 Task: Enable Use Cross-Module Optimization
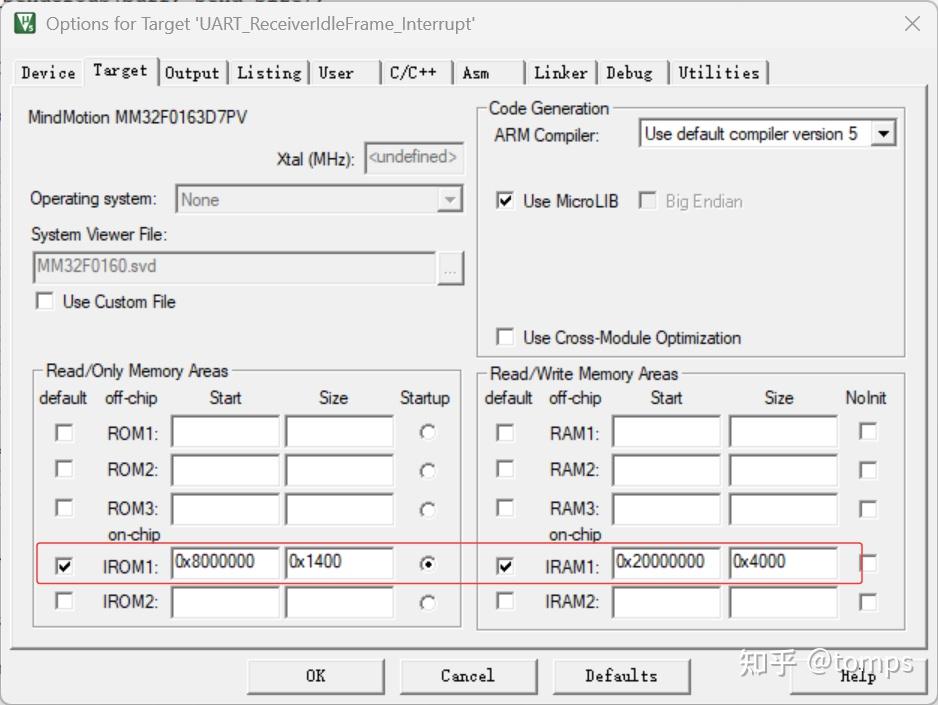coord(506,337)
